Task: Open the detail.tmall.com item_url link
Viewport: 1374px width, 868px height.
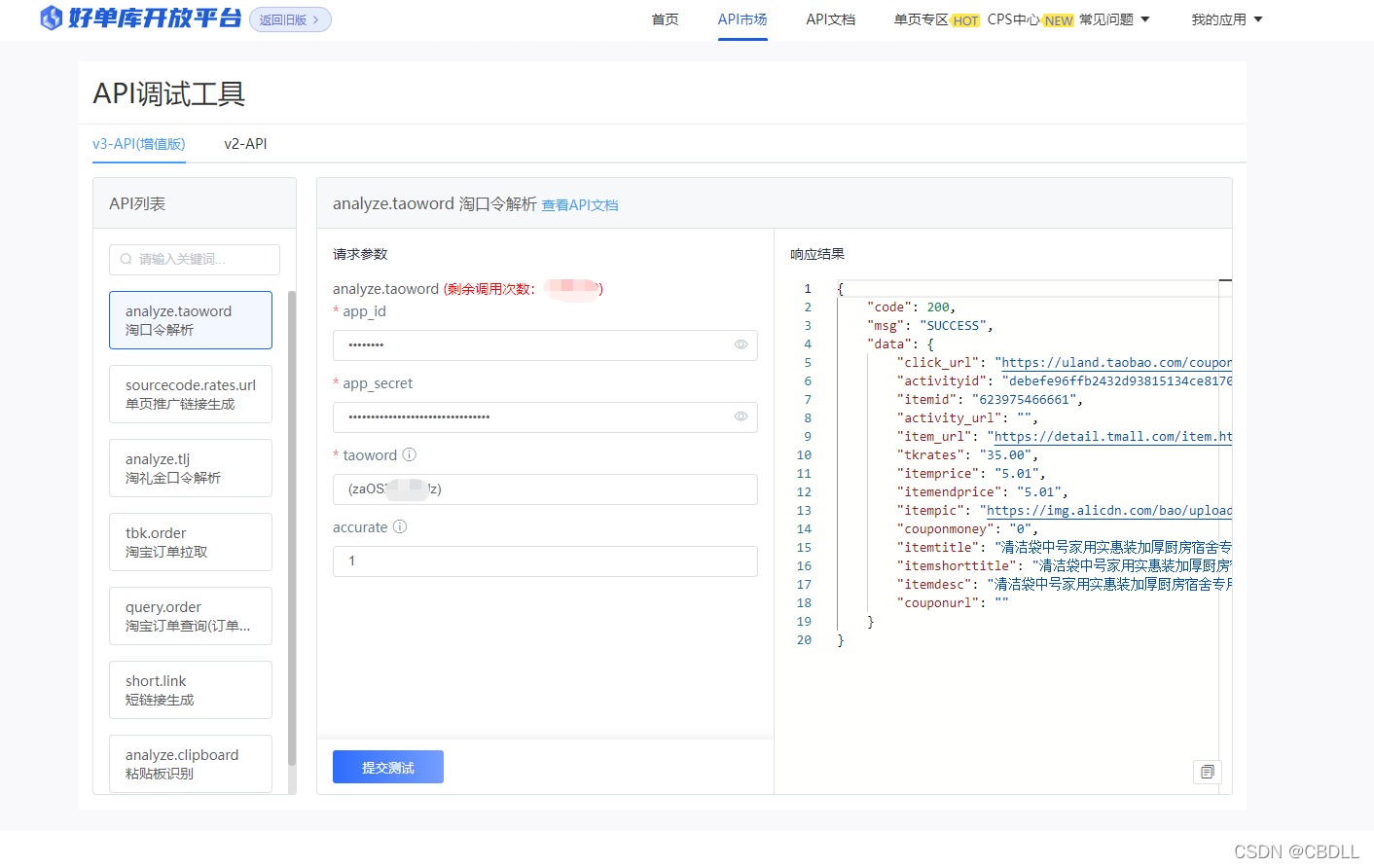Action: click(x=1113, y=437)
